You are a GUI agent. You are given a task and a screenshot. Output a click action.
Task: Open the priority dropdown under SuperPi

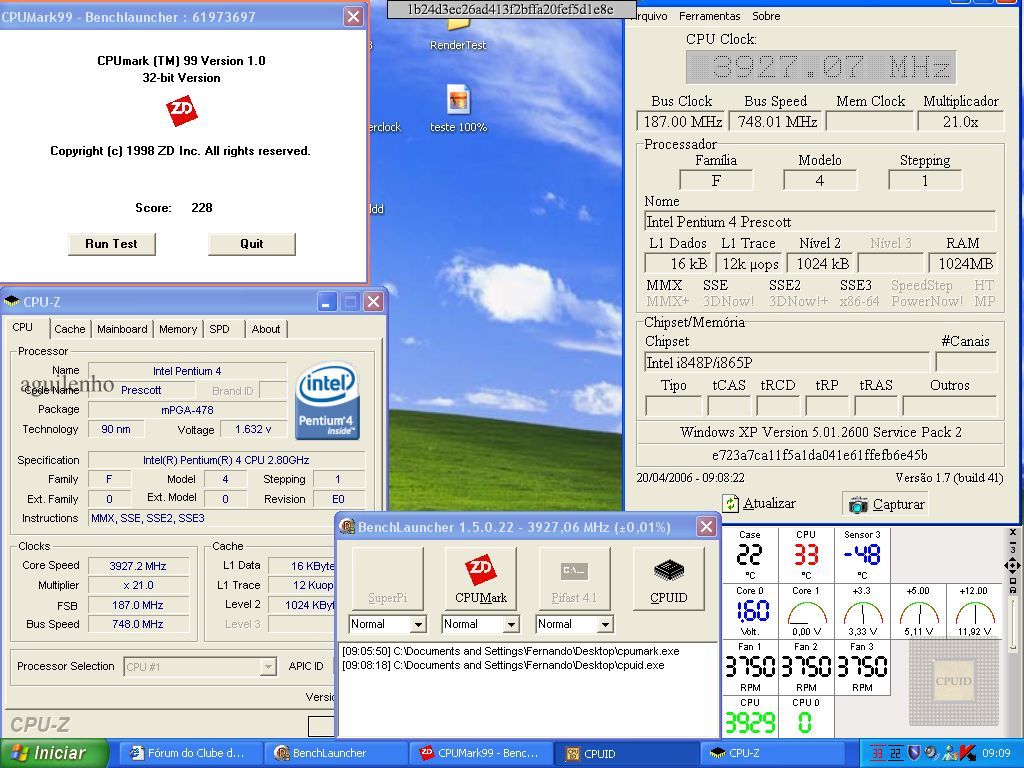pos(419,624)
